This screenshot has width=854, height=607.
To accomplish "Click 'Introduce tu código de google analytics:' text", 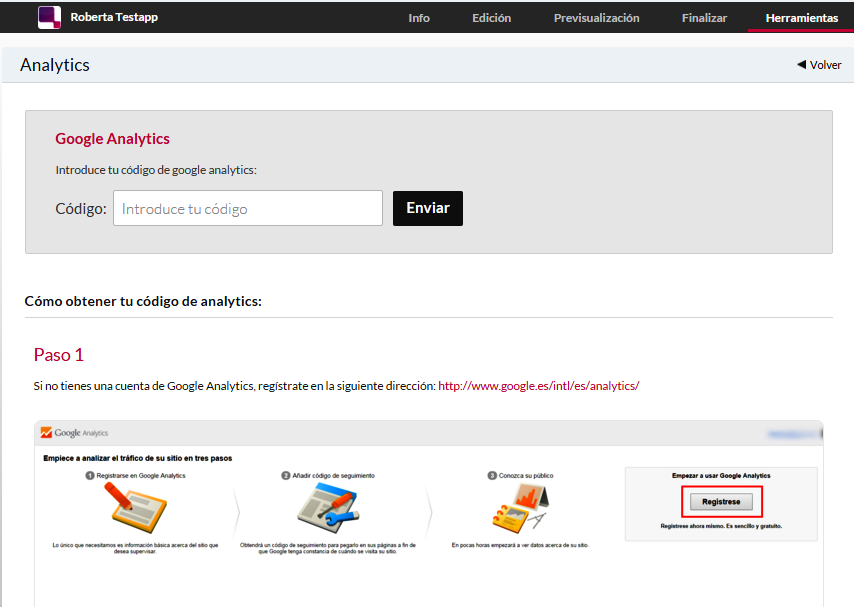I will pyautogui.click(x=156, y=170).
